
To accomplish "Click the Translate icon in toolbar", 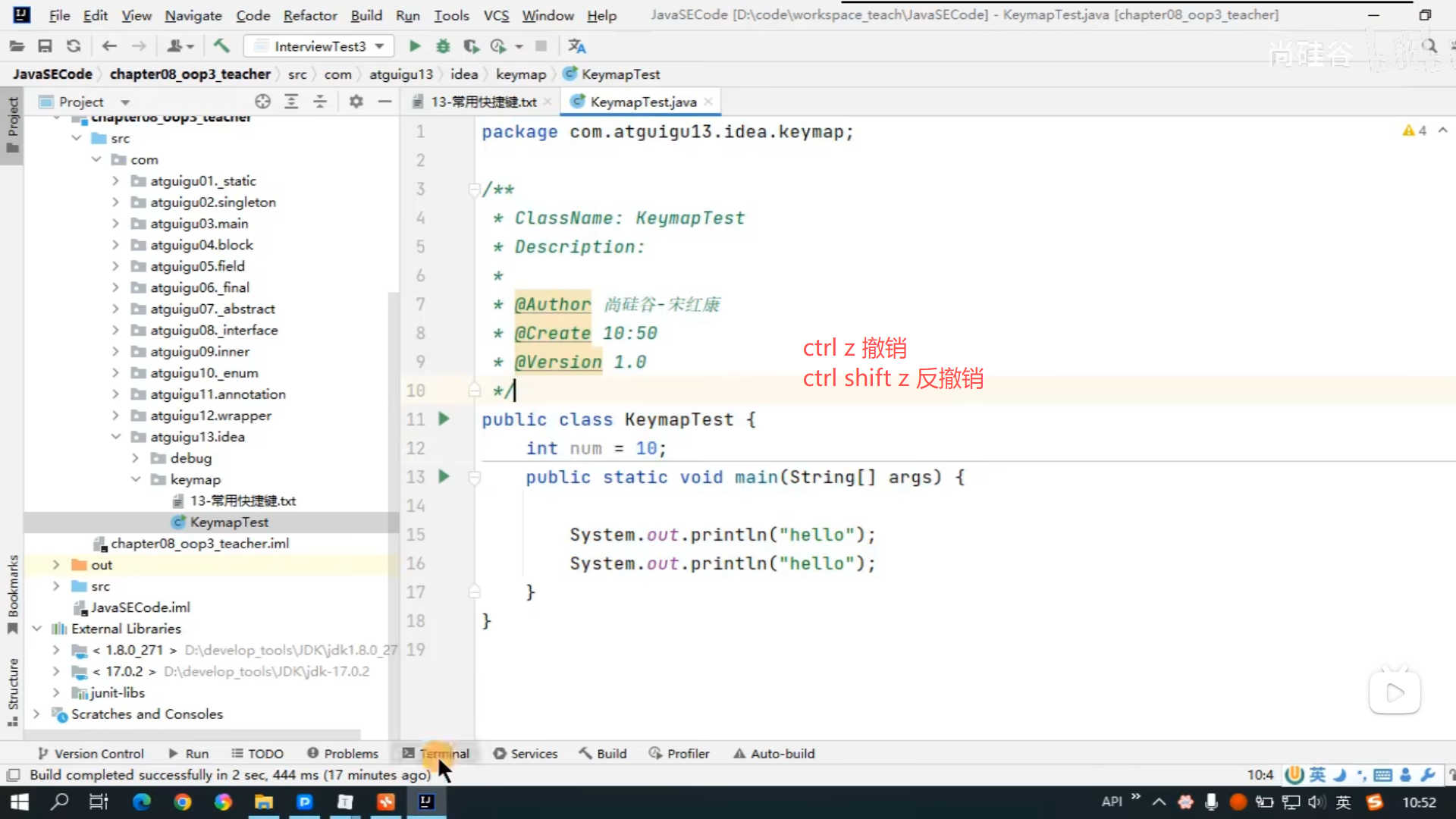I will coord(577,46).
